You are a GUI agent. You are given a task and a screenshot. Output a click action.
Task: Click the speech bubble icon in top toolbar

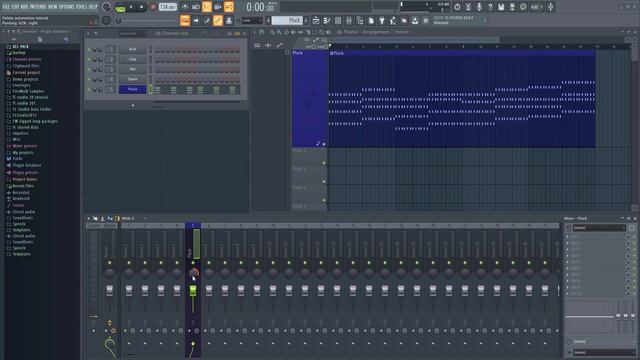pos(523,7)
